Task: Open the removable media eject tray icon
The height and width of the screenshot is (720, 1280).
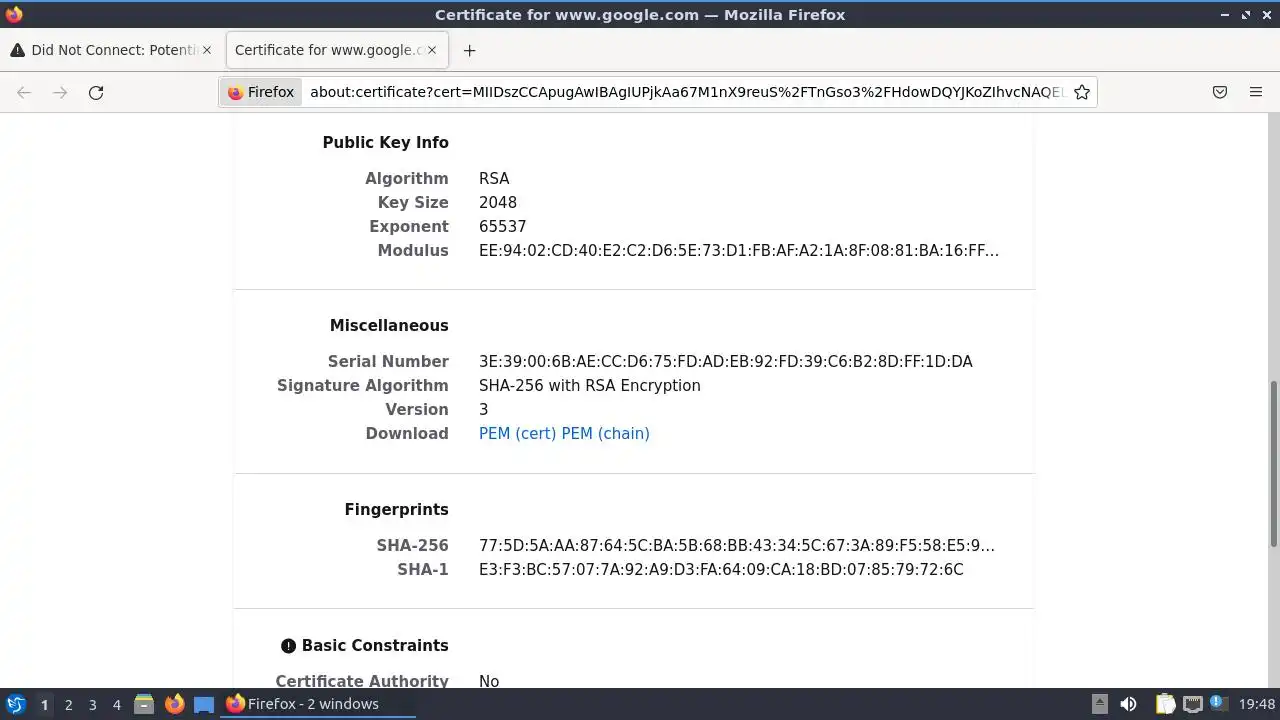Action: point(1100,704)
